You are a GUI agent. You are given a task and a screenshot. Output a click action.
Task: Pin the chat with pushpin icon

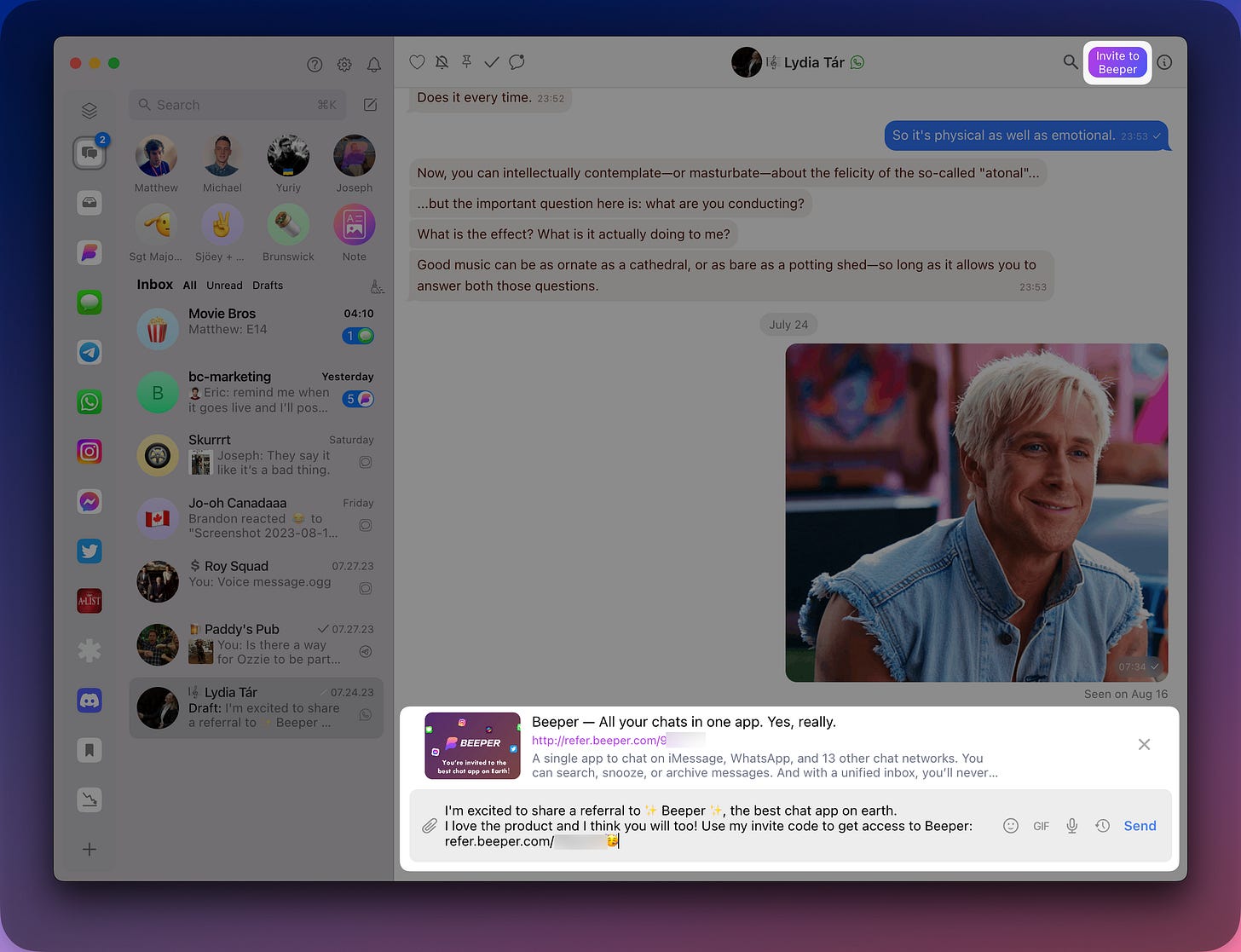[x=466, y=62]
